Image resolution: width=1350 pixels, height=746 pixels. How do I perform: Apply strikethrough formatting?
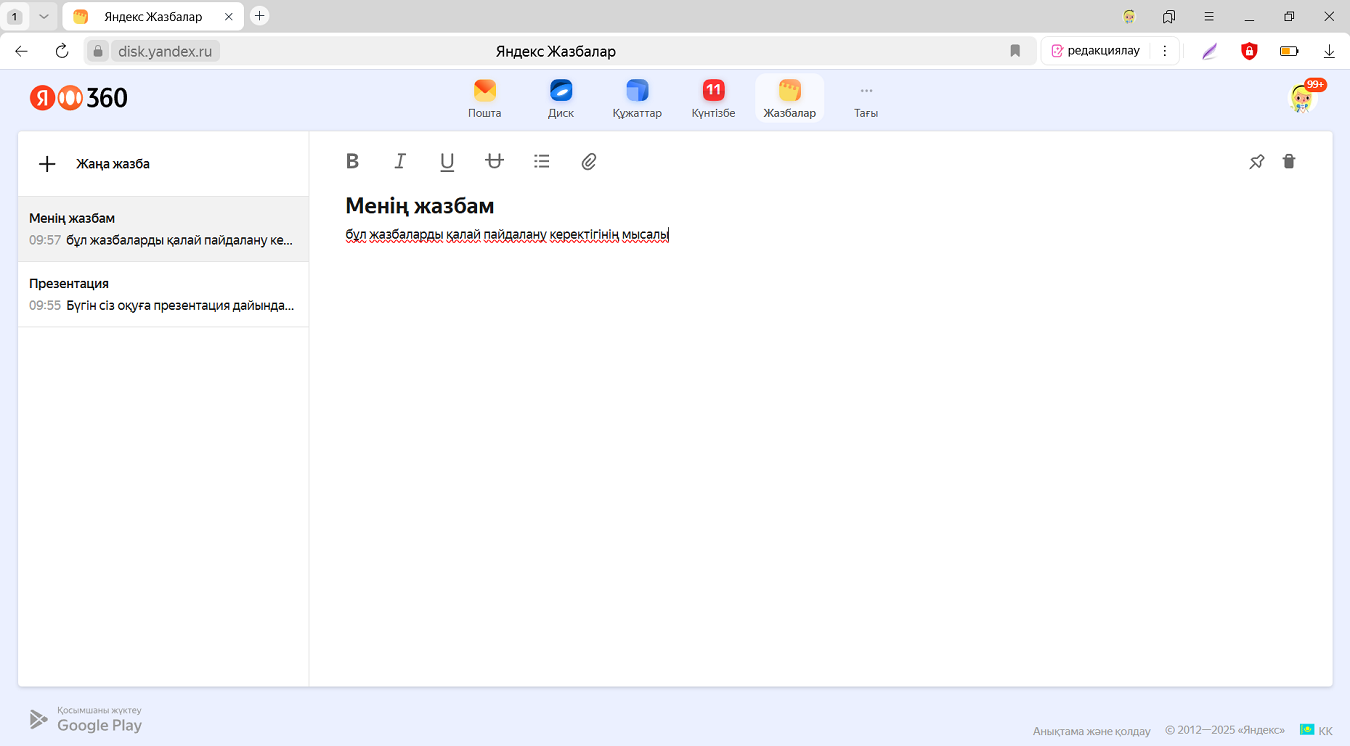pos(494,161)
